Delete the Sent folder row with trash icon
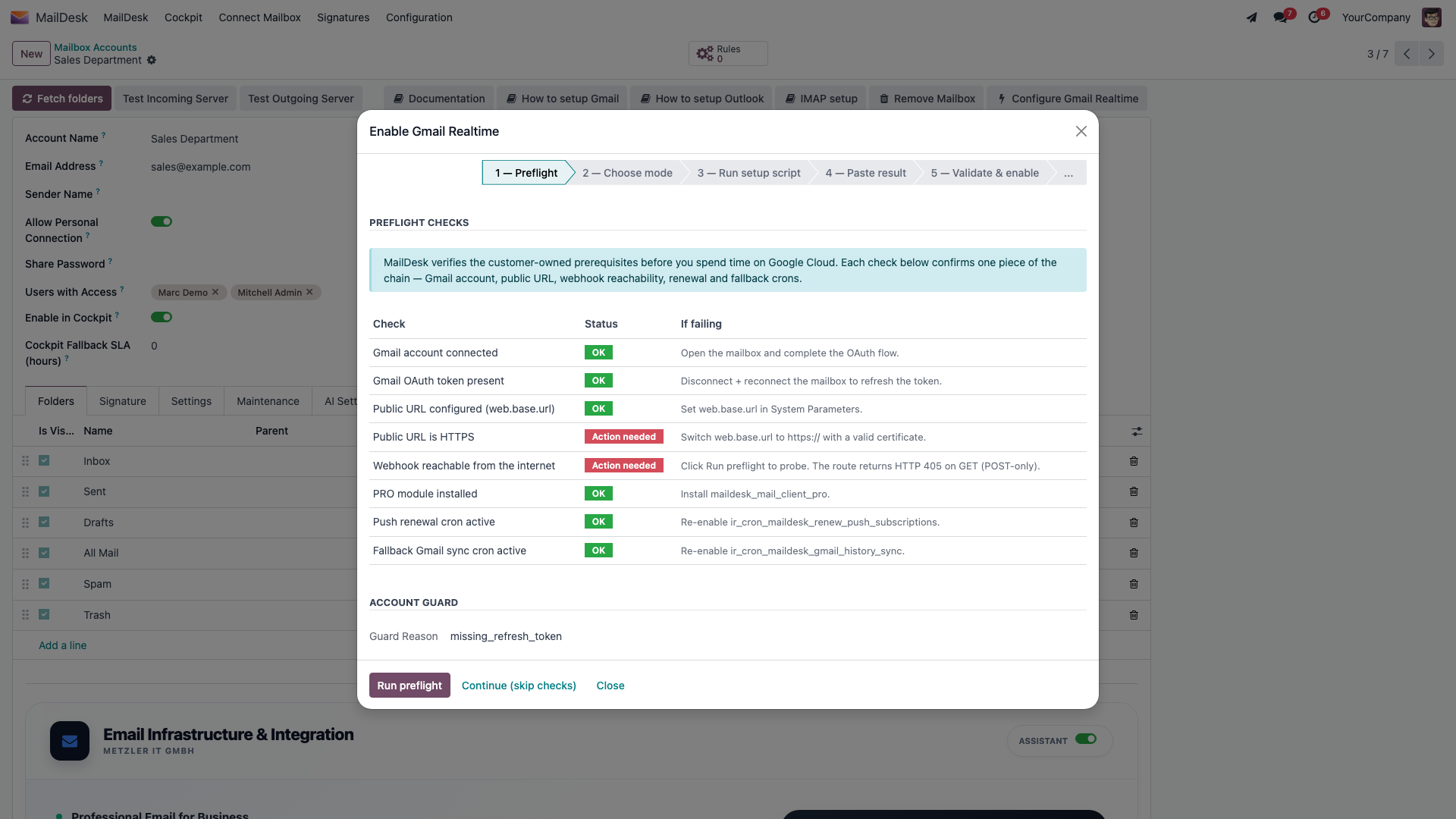 [1134, 491]
